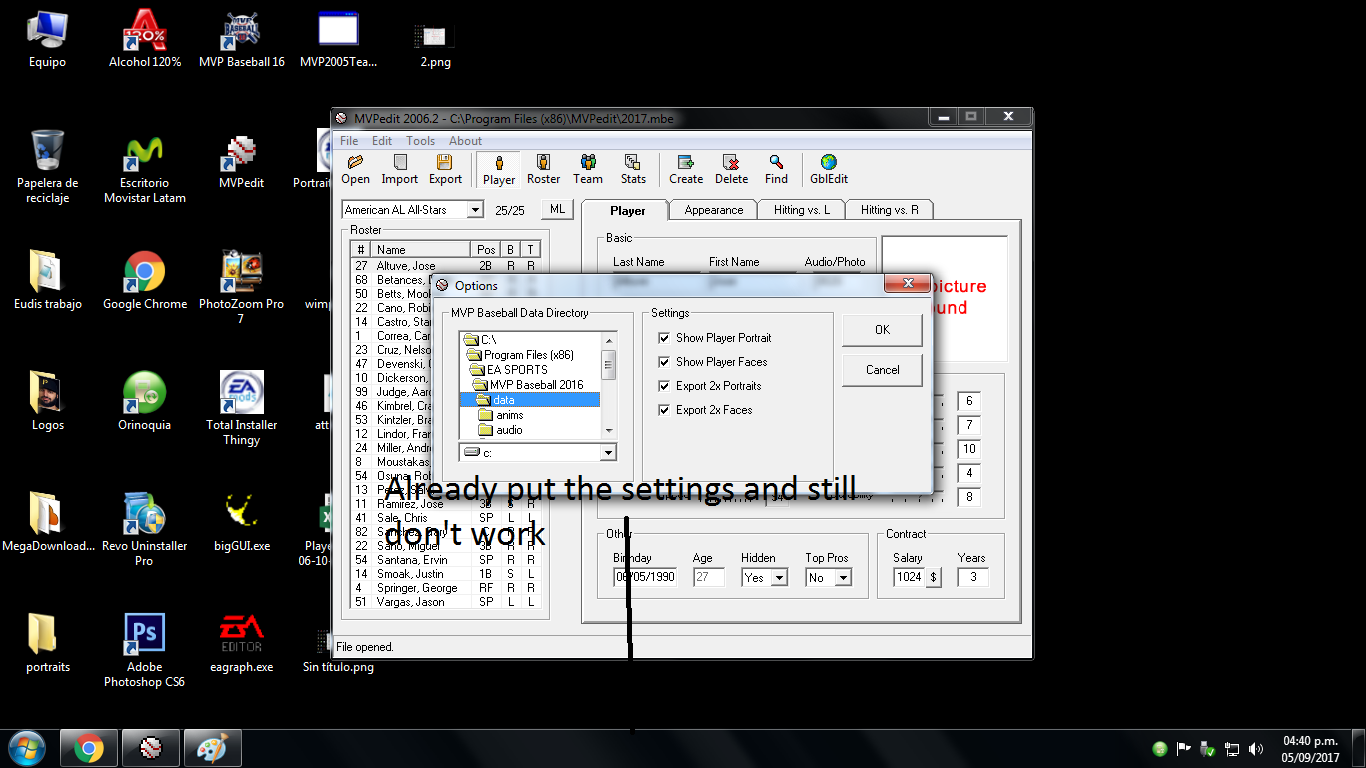Click the Open toolbar icon in MVPedit
1366x768 pixels.
355,169
